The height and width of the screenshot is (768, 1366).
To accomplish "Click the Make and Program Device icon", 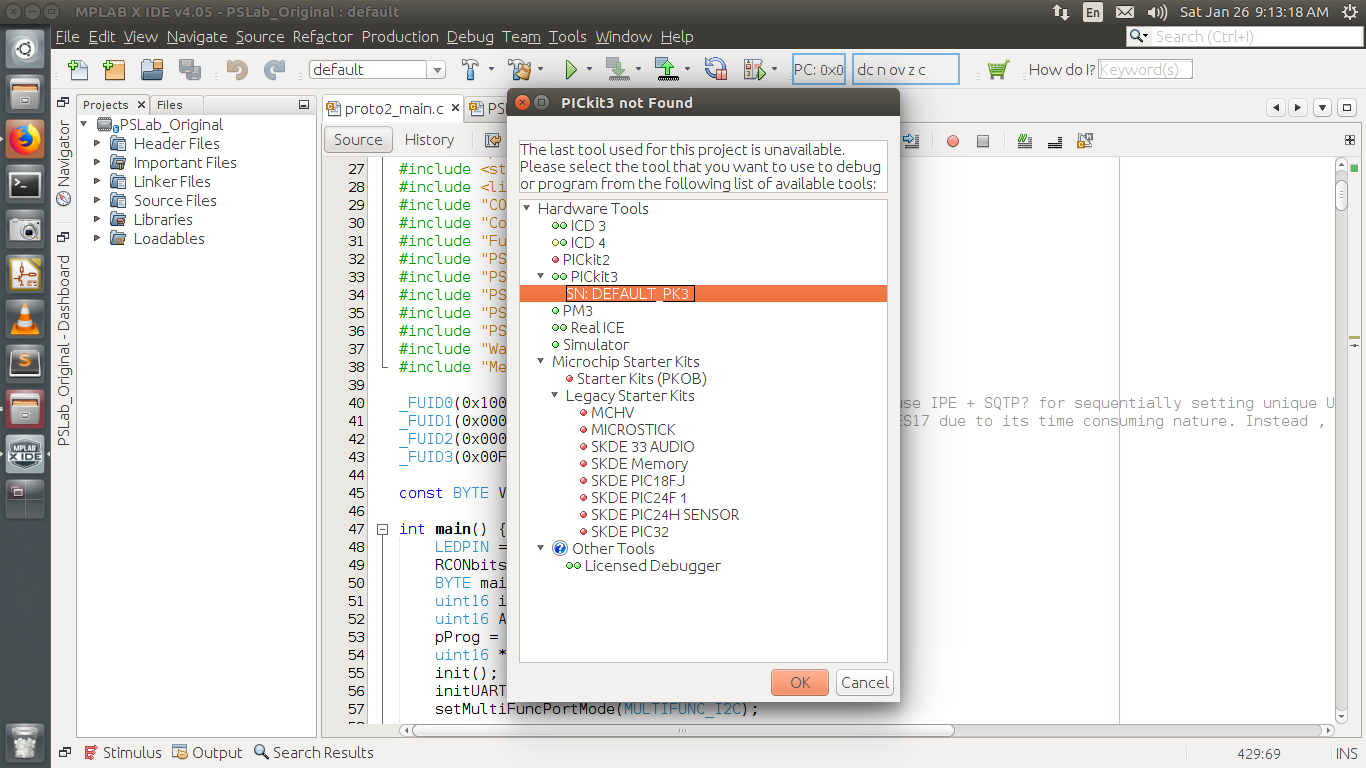I will point(617,70).
